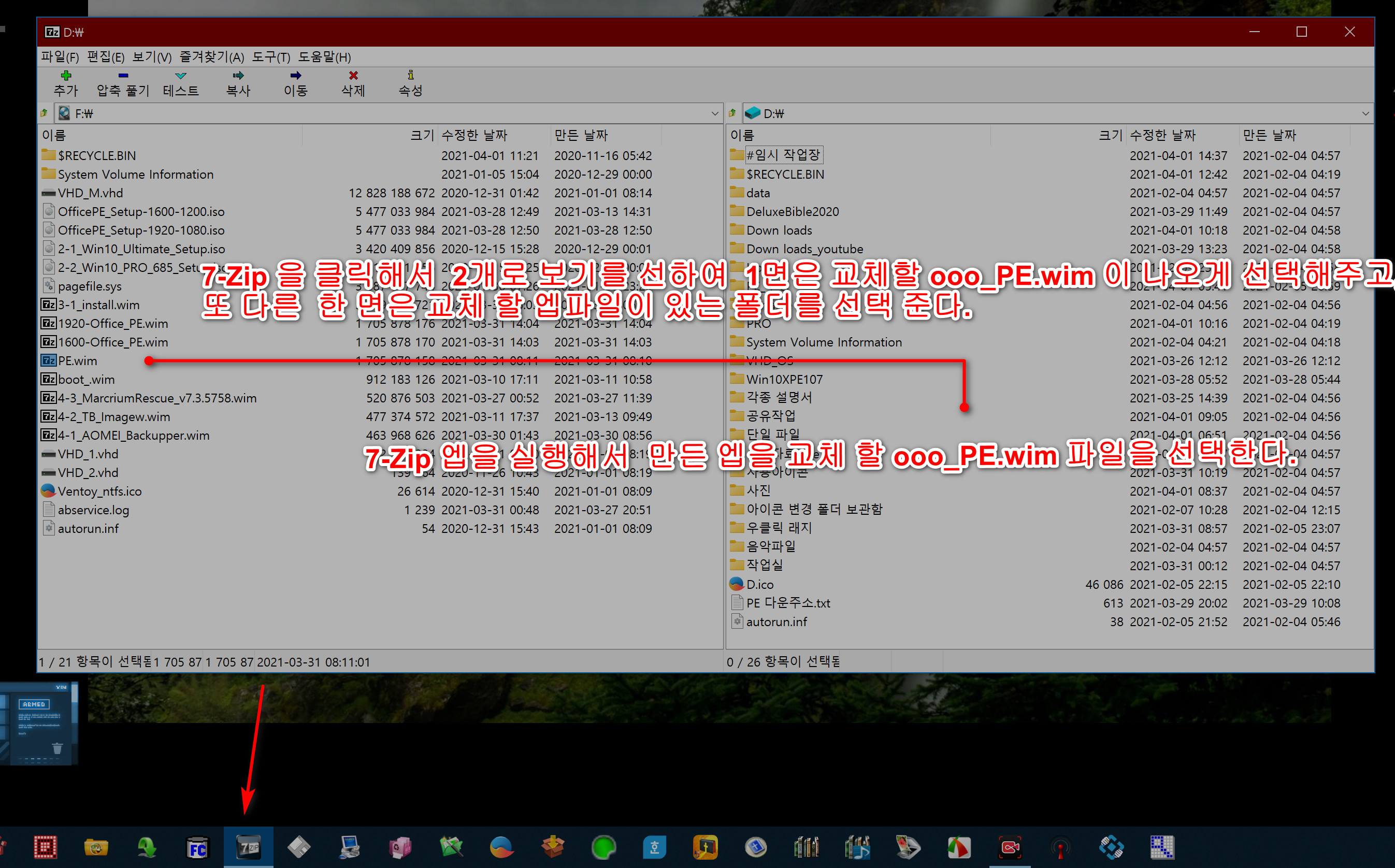This screenshot has height=868, width=1395.
Task: Select the 1600-Office_PE.wim file
Action: point(112,342)
